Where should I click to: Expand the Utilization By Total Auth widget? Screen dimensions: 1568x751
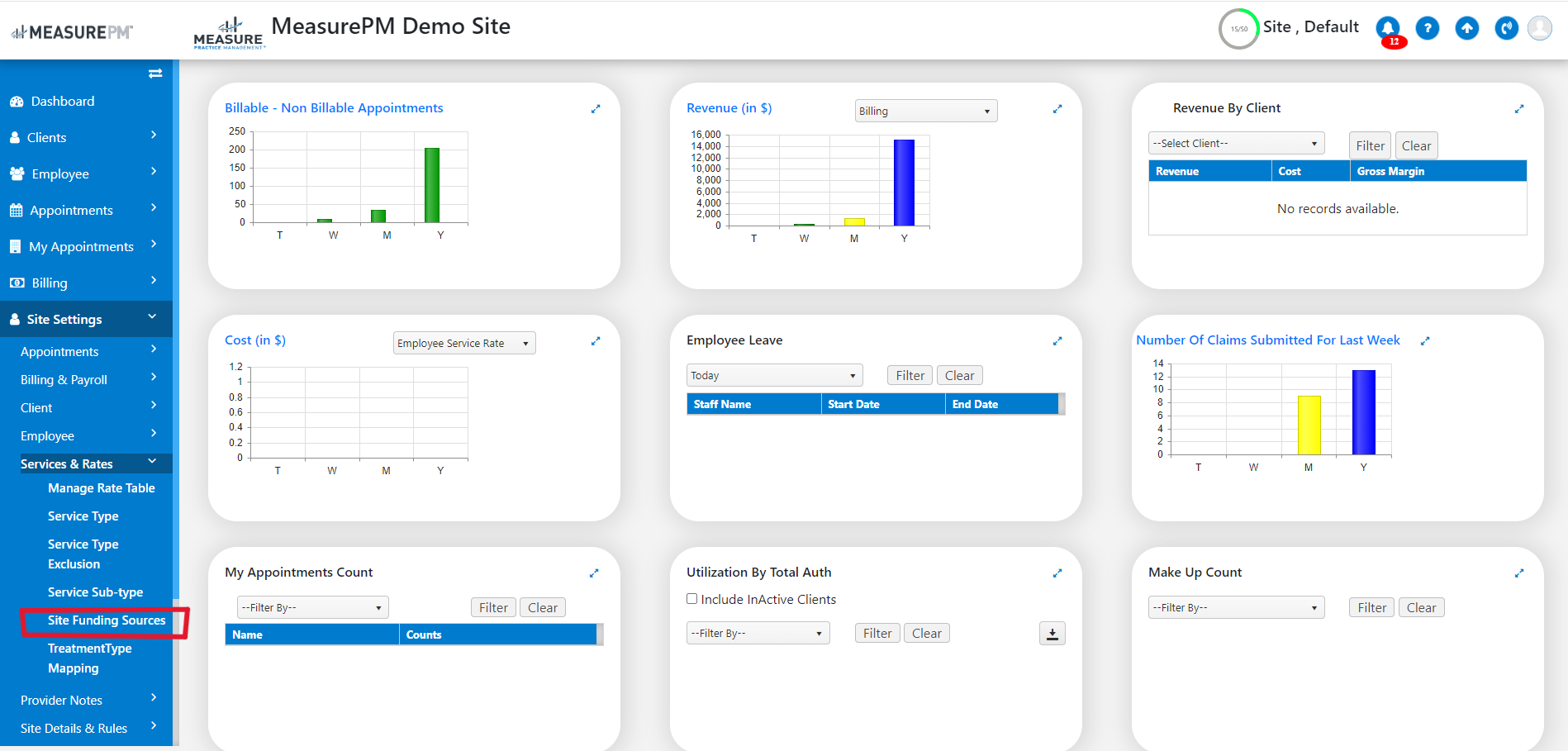pyautogui.click(x=1057, y=573)
